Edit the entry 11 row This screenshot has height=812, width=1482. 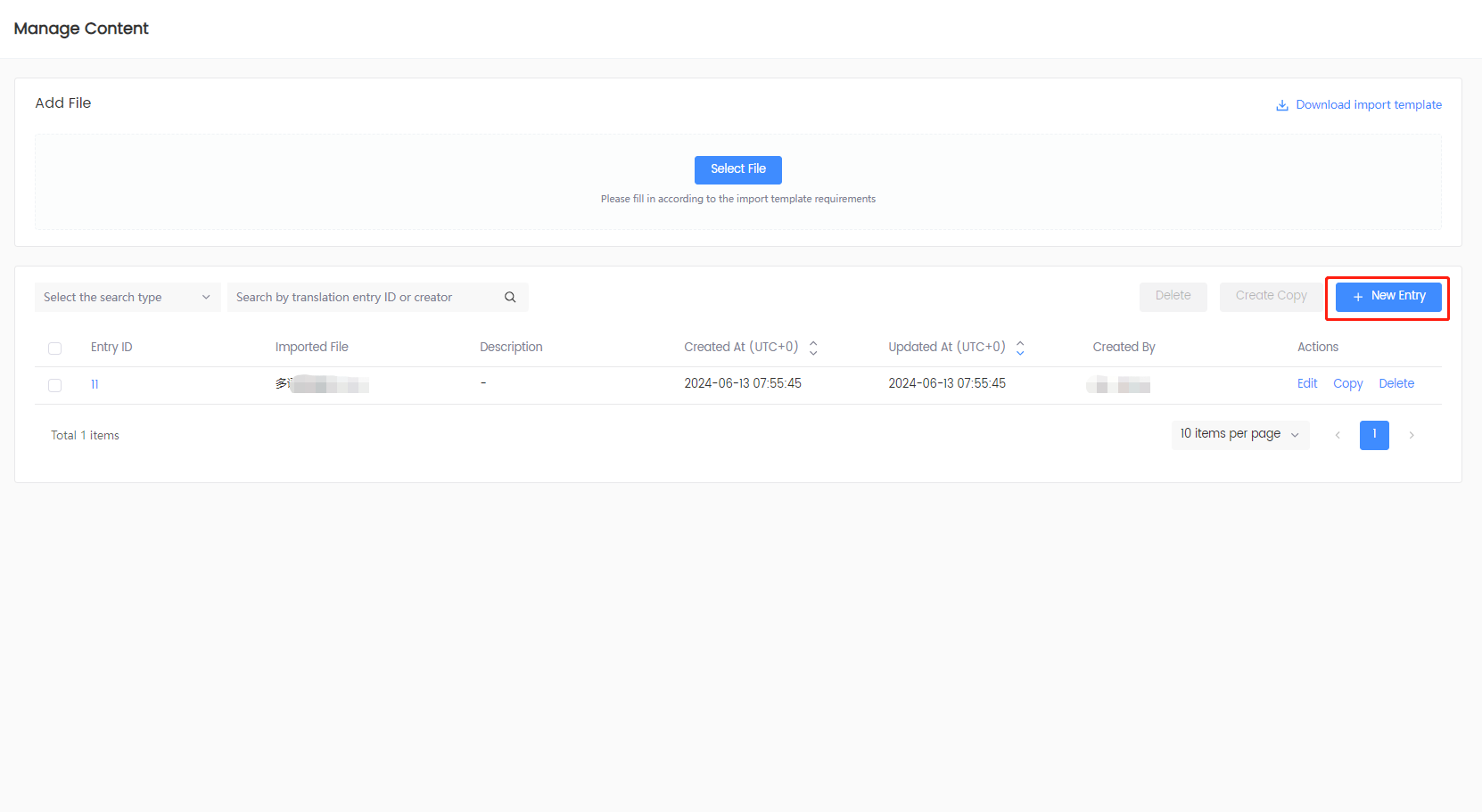coord(1307,384)
